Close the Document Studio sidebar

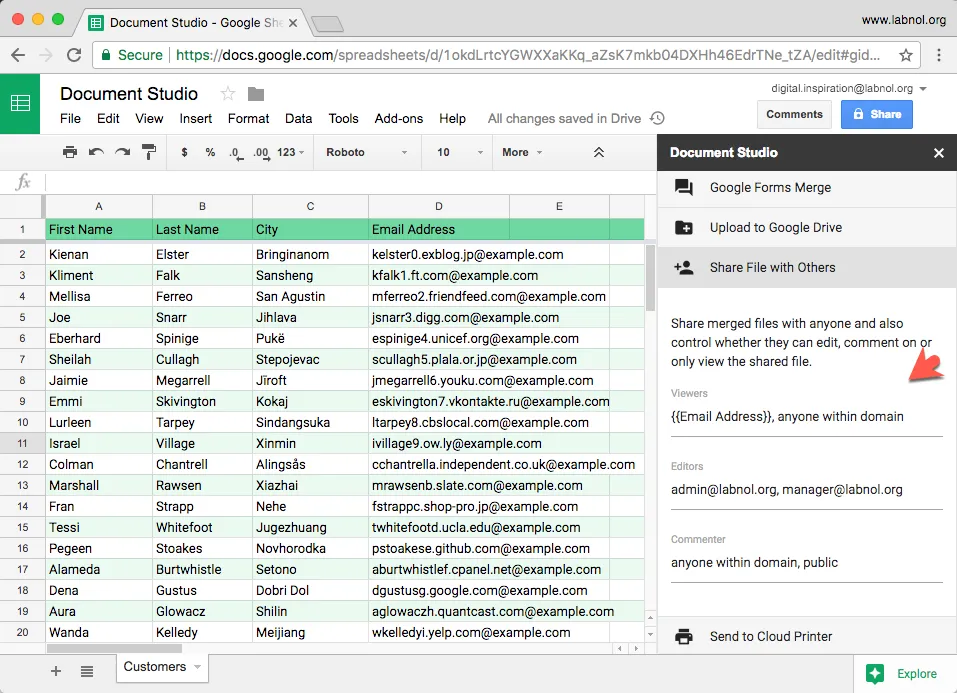click(938, 153)
